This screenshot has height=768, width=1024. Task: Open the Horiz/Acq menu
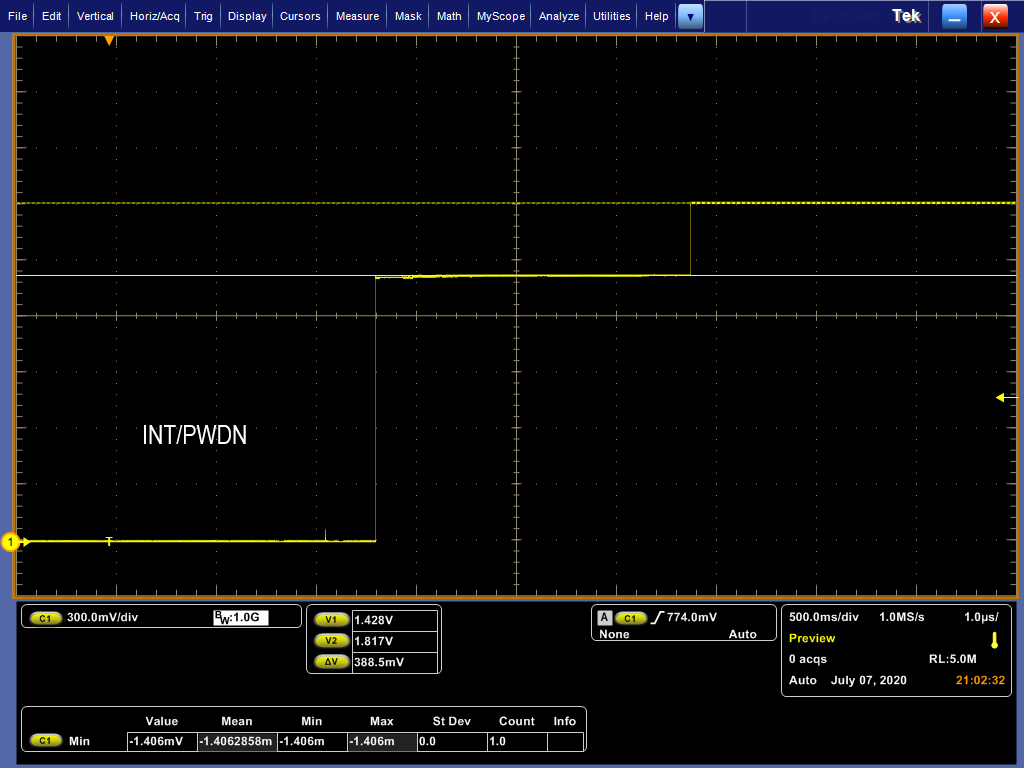pyautogui.click(x=155, y=16)
